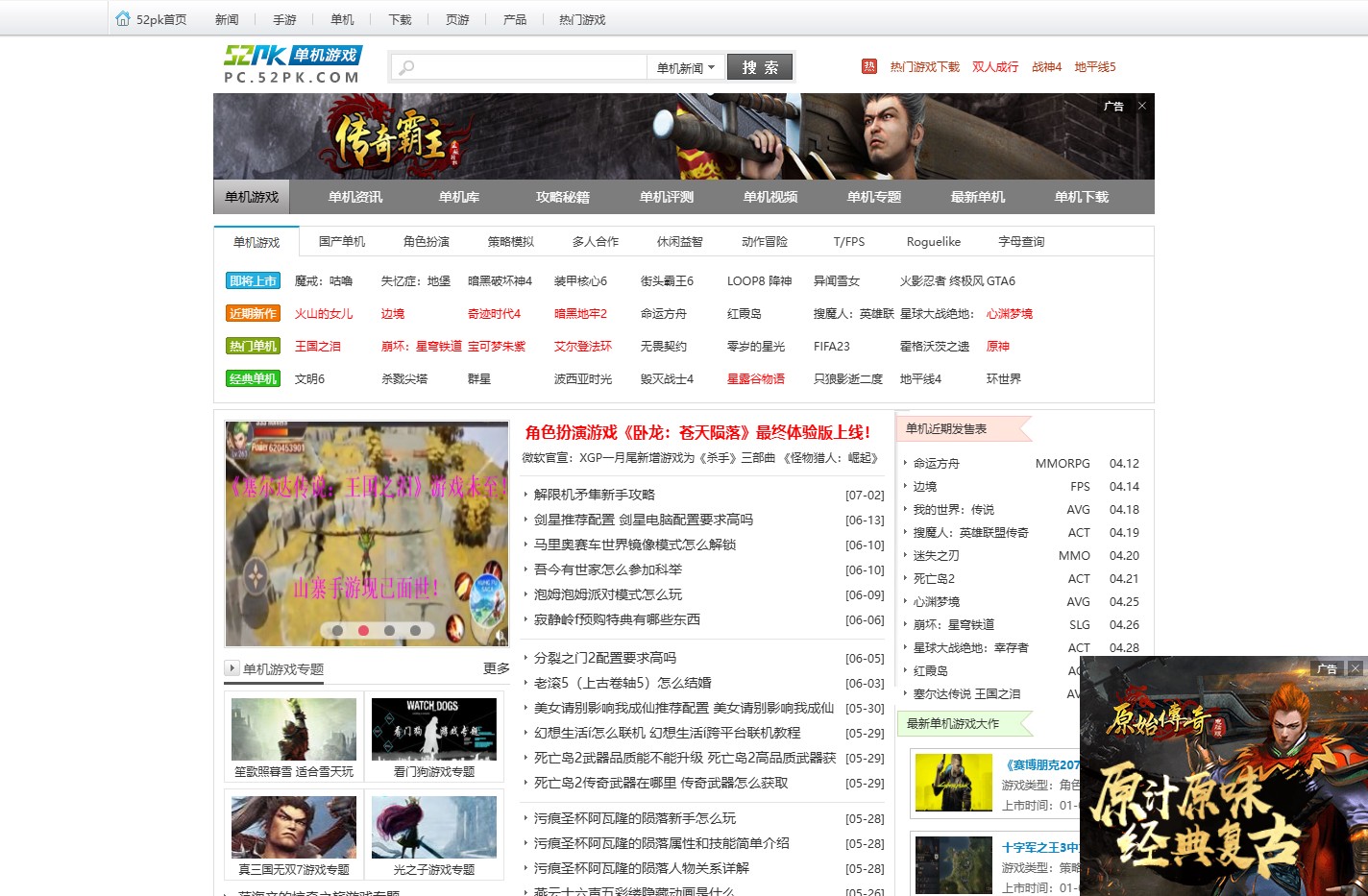The height and width of the screenshot is (896, 1368).
Task: Open the 暗黑地牢2 game link
Action: (580, 314)
